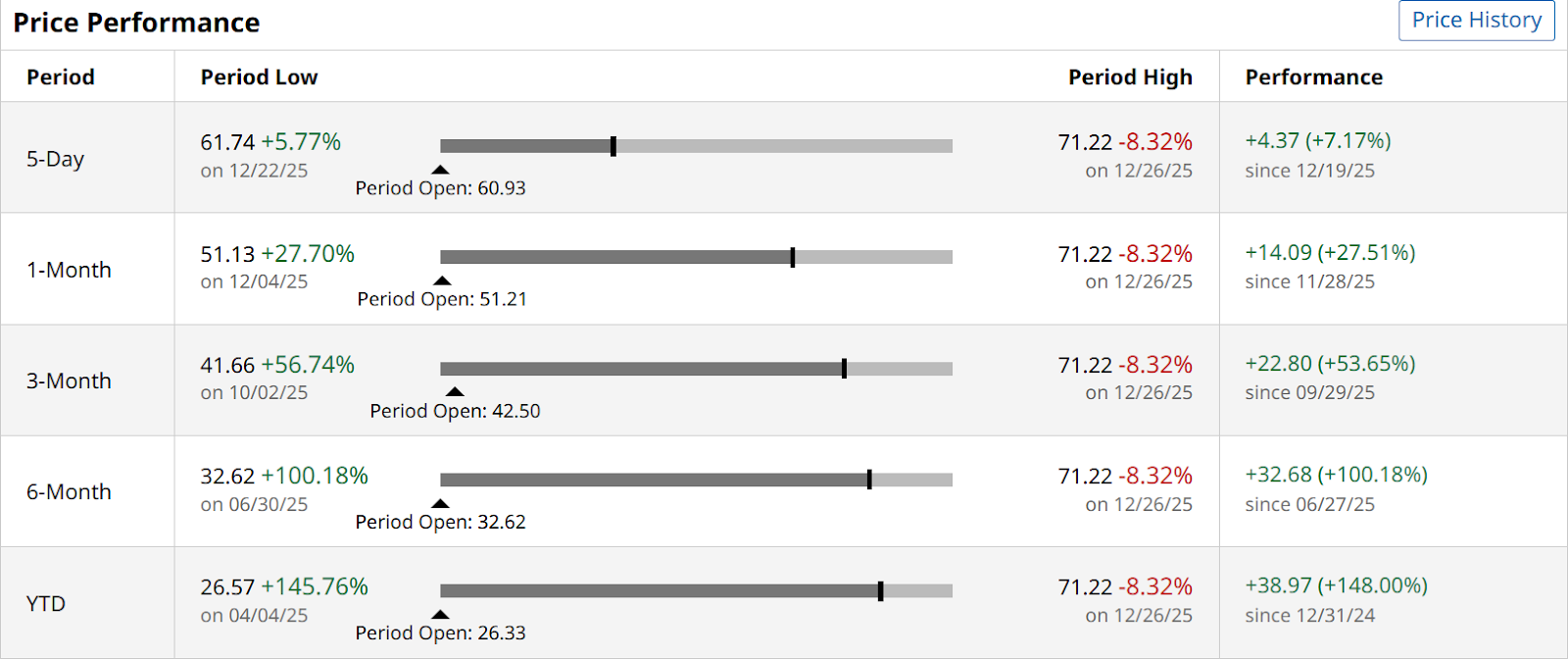Click the Period High column header
1568x659 pixels.
pyautogui.click(x=1130, y=77)
